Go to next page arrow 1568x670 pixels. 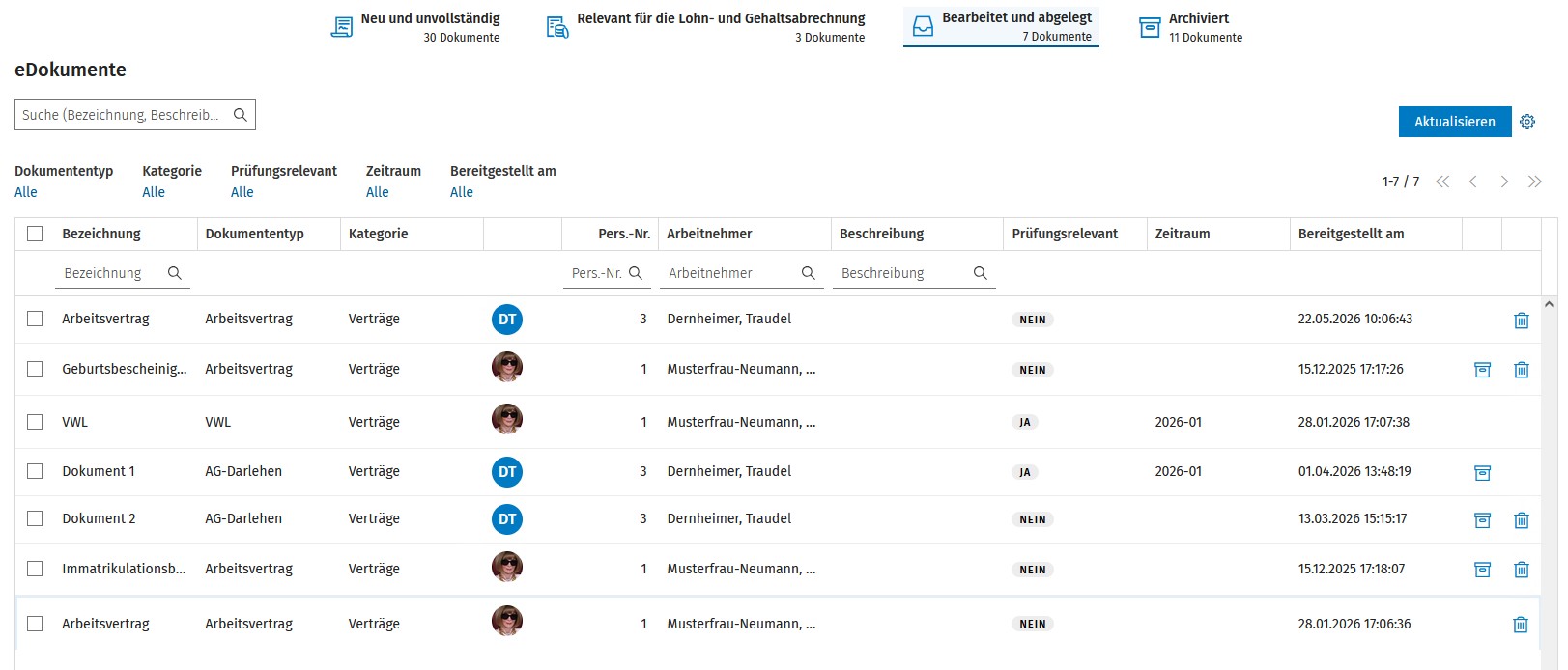click(1504, 181)
